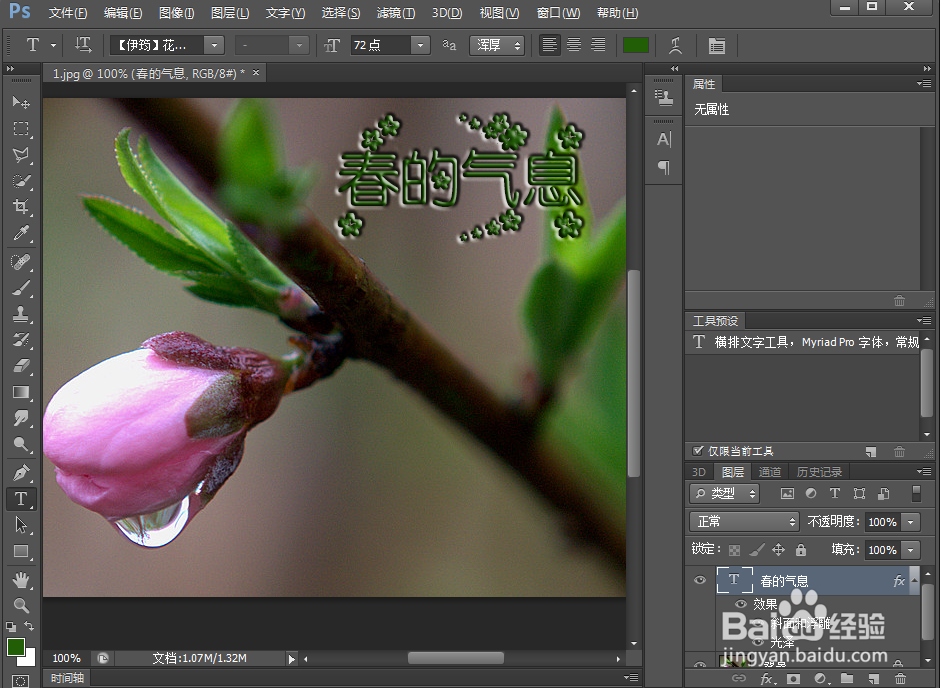This screenshot has height=688, width=940.
Task: Hide the 效果 layer effects
Action: click(740, 603)
